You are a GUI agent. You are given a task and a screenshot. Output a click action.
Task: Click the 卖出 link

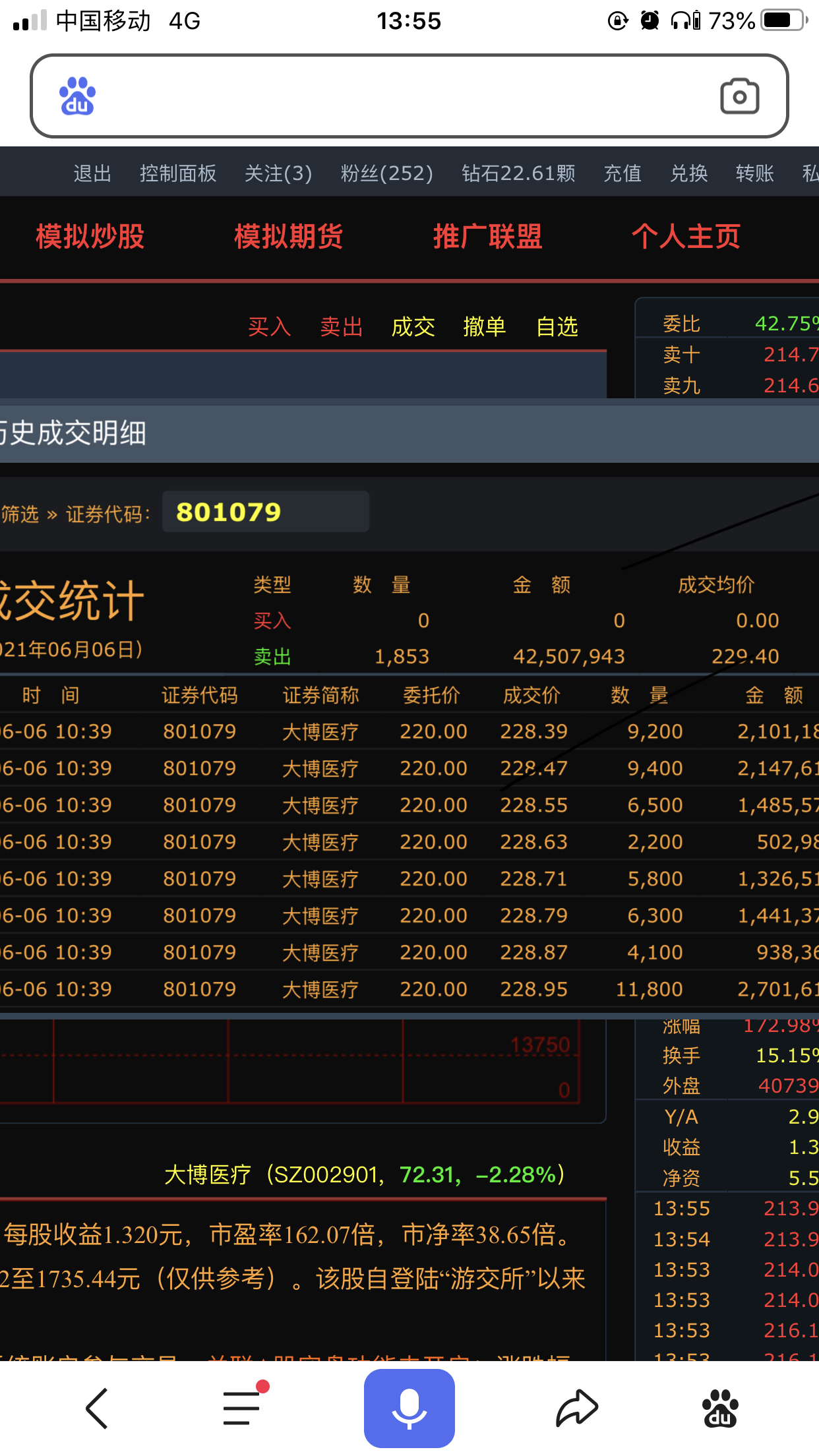pos(341,326)
